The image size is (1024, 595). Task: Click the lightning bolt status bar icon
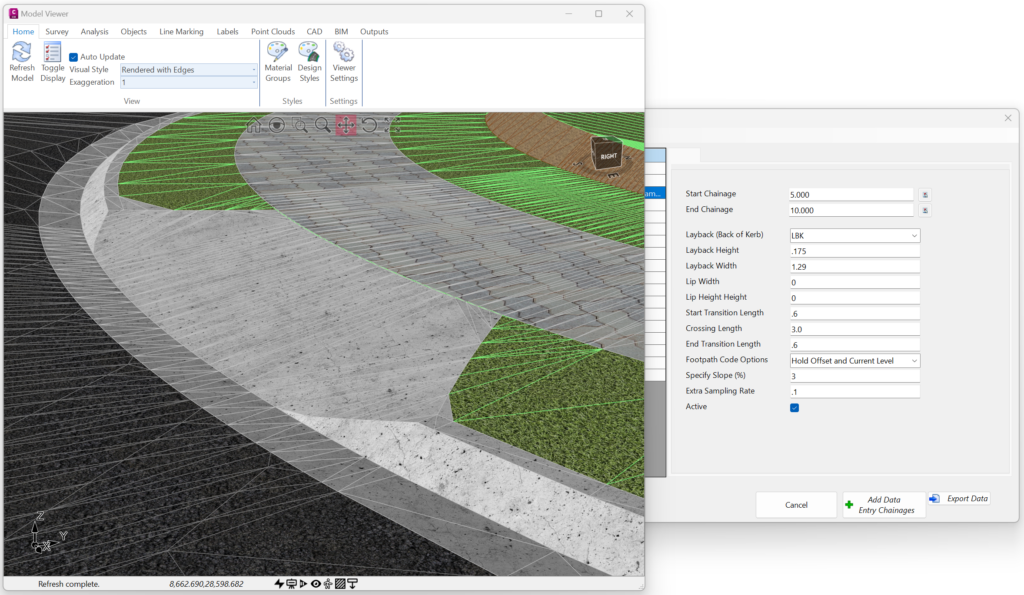point(279,583)
